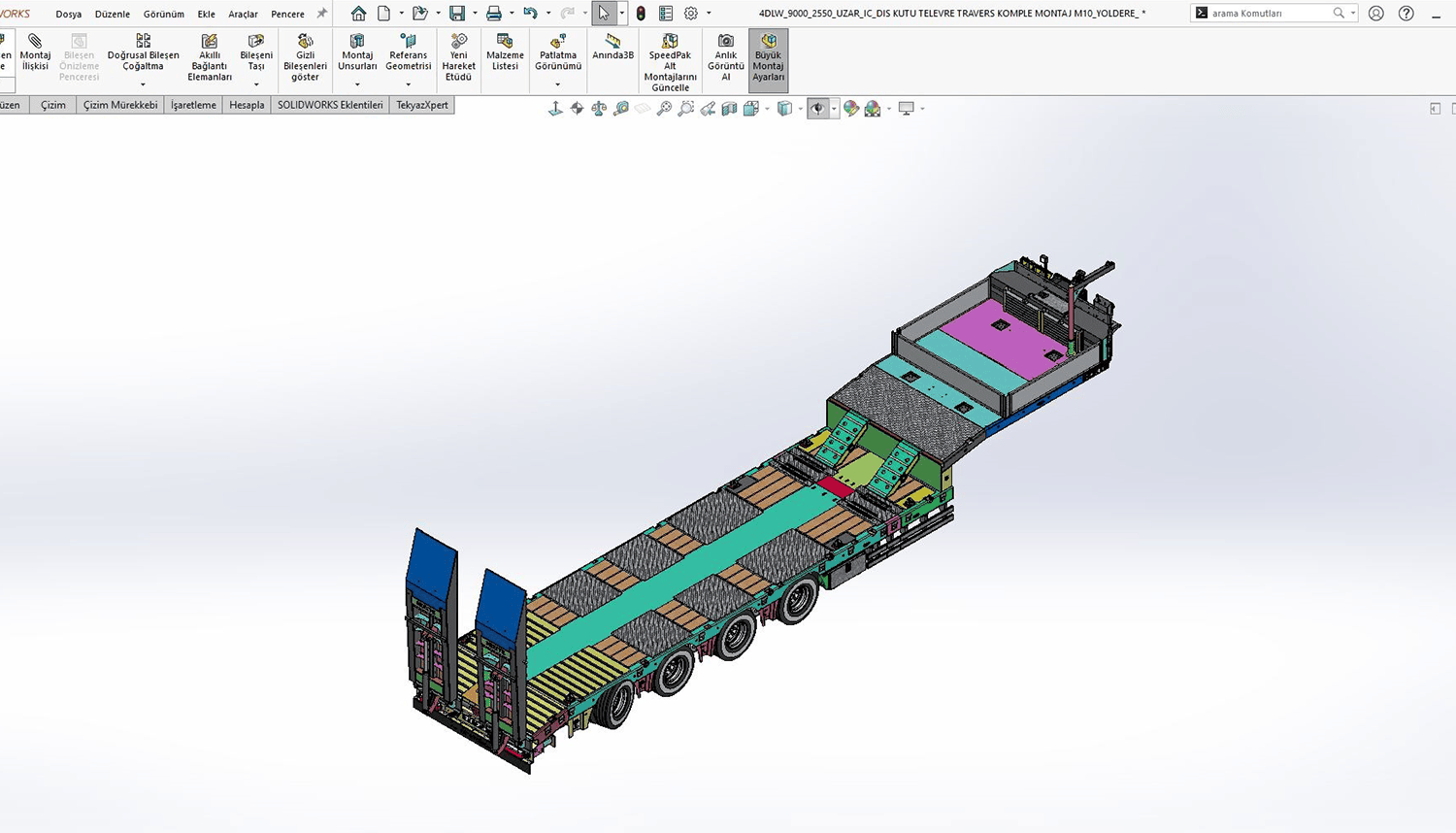This screenshot has height=833, width=1456.
Task: Click the rebuild traffic light icon
Action: click(x=641, y=14)
